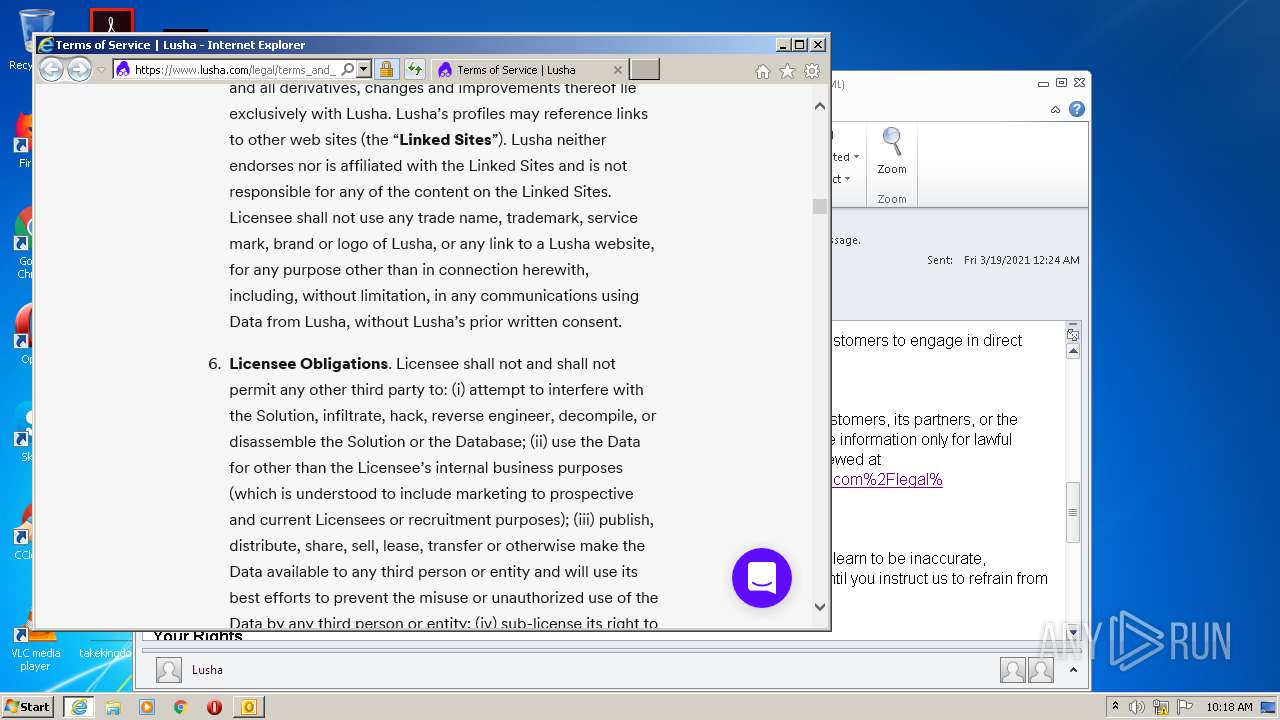Click the IE vertical scrollbar thumb
This screenshot has height=720, width=1280.
(820, 206)
